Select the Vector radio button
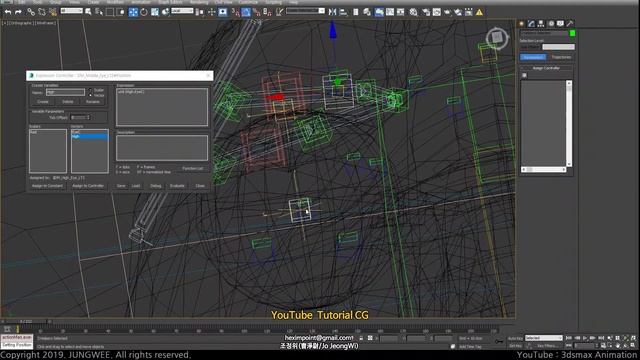This screenshot has width=640, height=360. [90, 95]
